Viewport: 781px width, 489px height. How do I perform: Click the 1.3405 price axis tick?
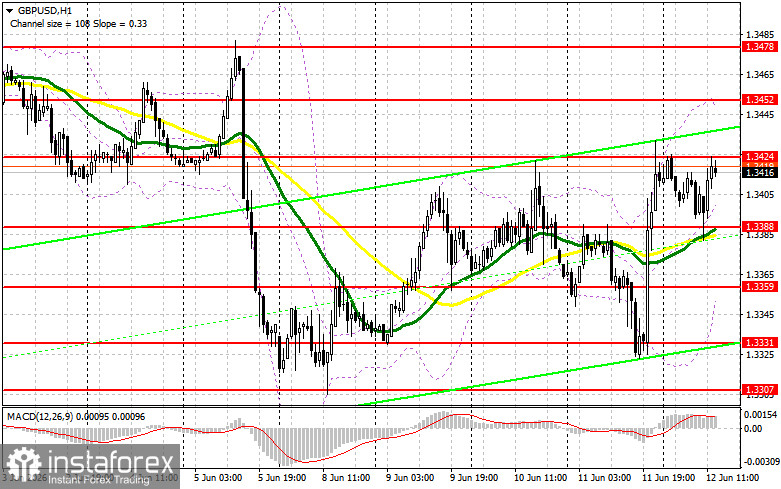[x=760, y=195]
